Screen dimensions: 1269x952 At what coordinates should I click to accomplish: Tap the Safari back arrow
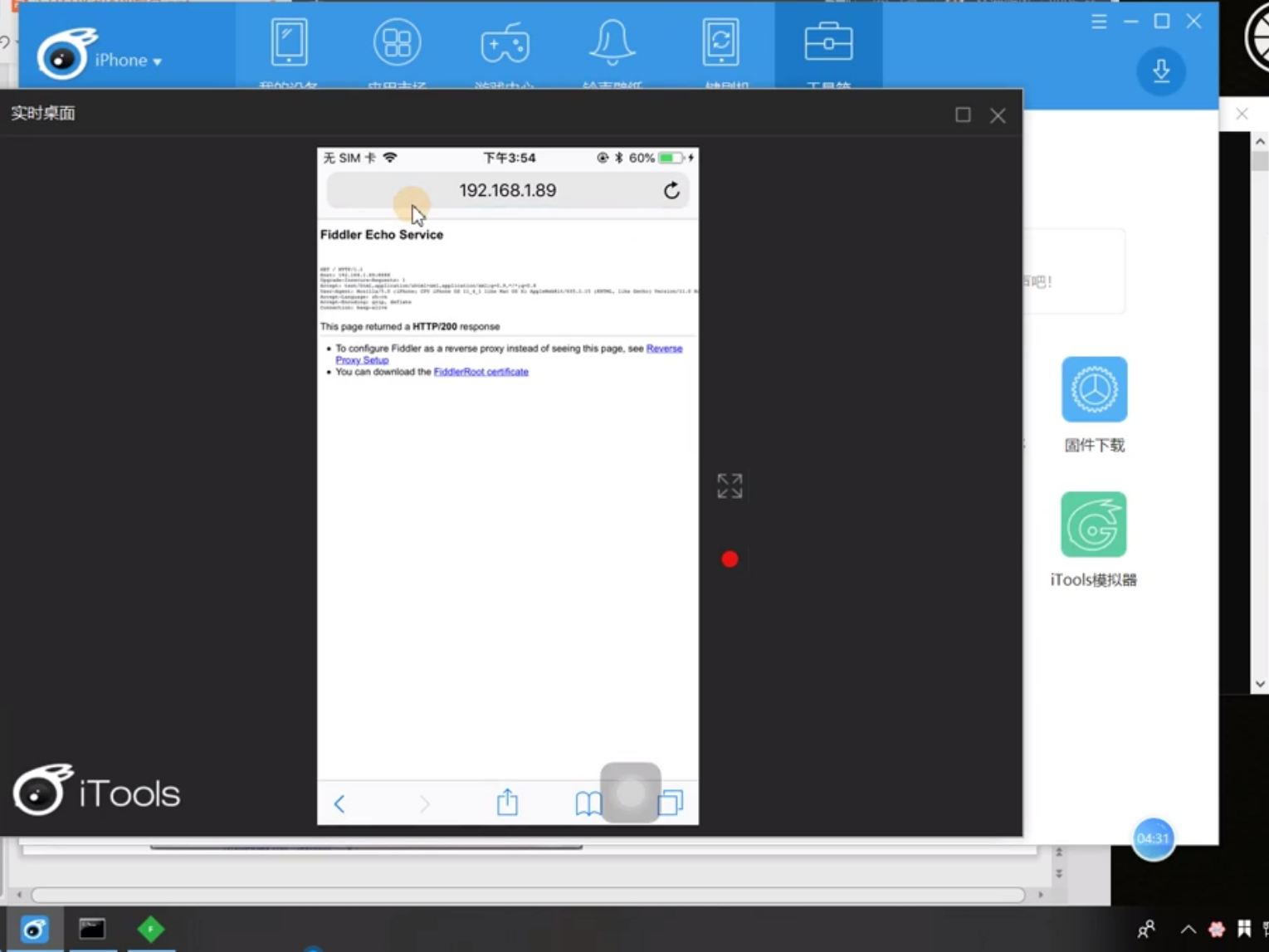(339, 803)
